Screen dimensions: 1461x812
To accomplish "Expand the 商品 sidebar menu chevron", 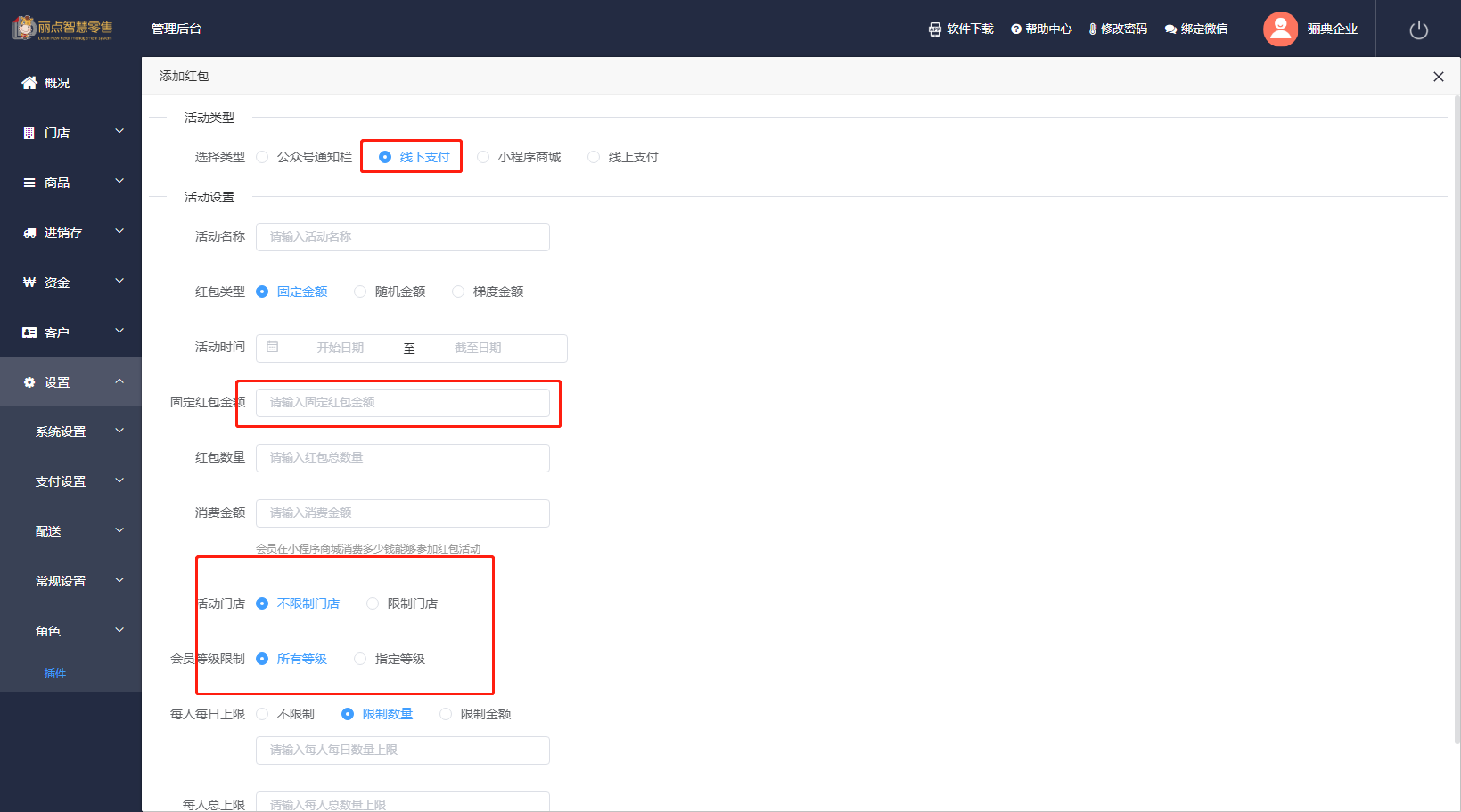I will (119, 182).
